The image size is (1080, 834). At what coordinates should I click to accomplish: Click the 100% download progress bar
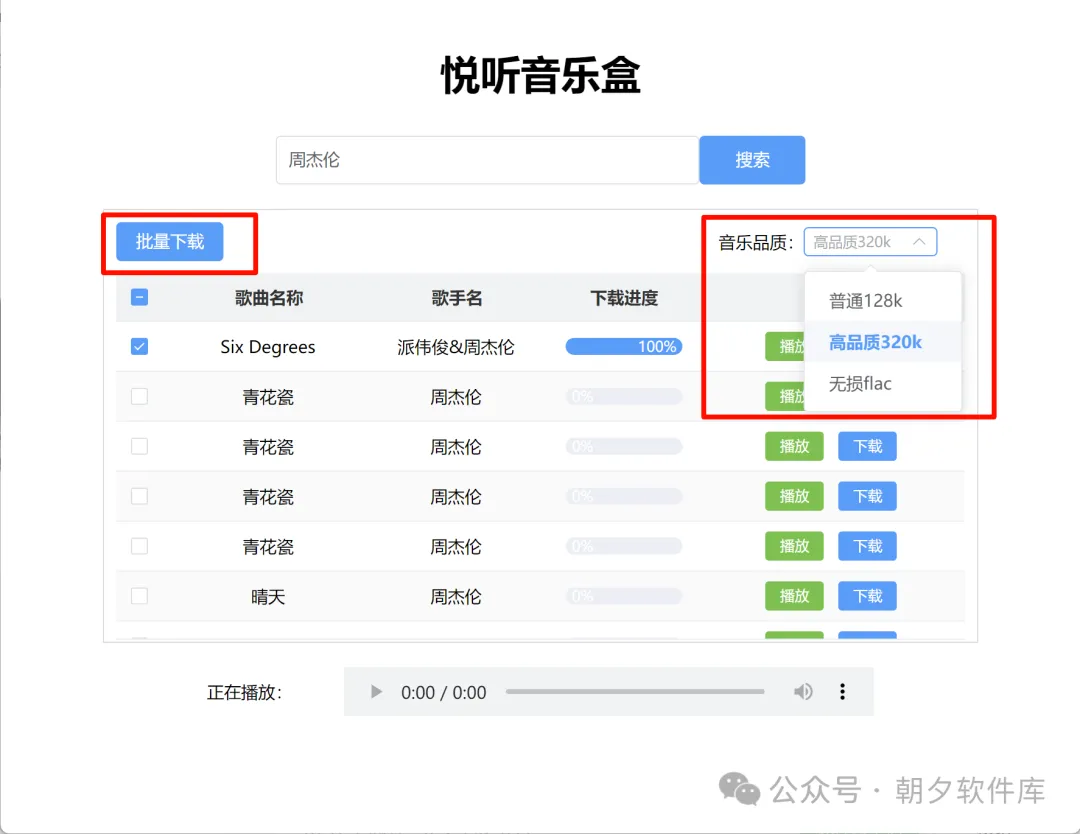[623, 346]
